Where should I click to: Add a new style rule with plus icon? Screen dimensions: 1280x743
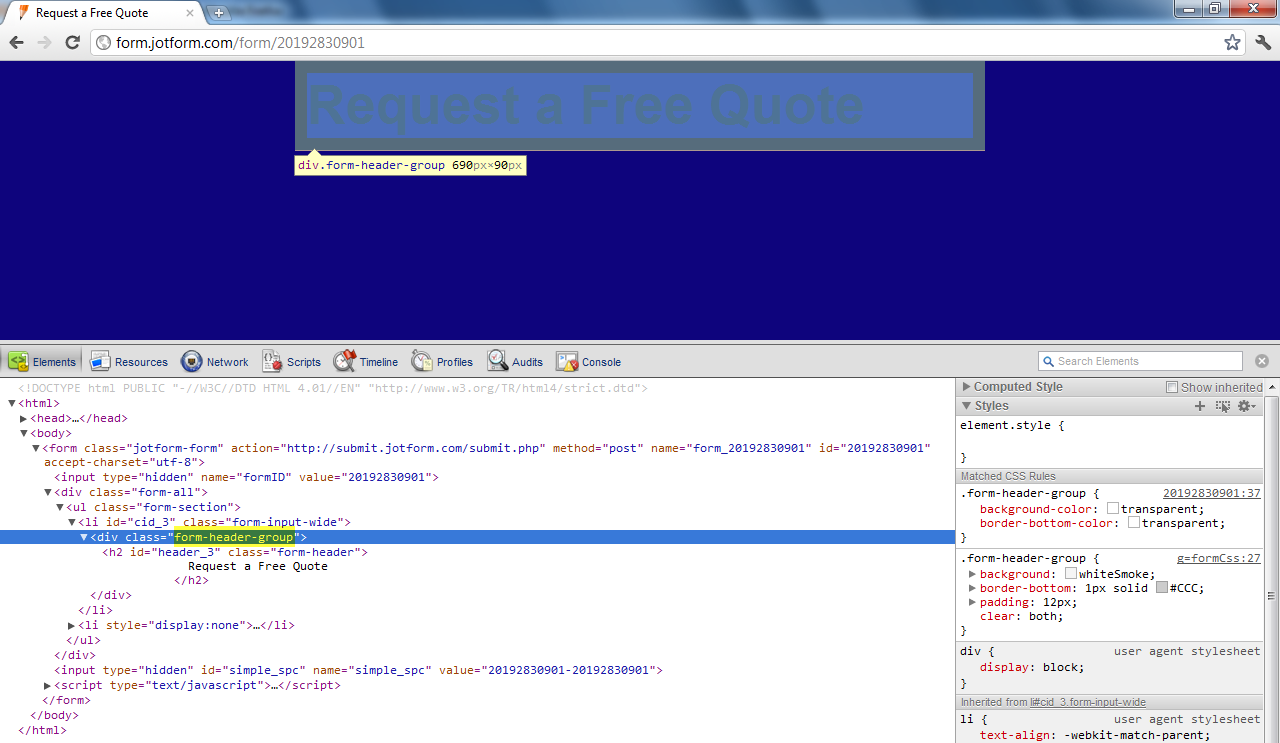pyautogui.click(x=1200, y=406)
